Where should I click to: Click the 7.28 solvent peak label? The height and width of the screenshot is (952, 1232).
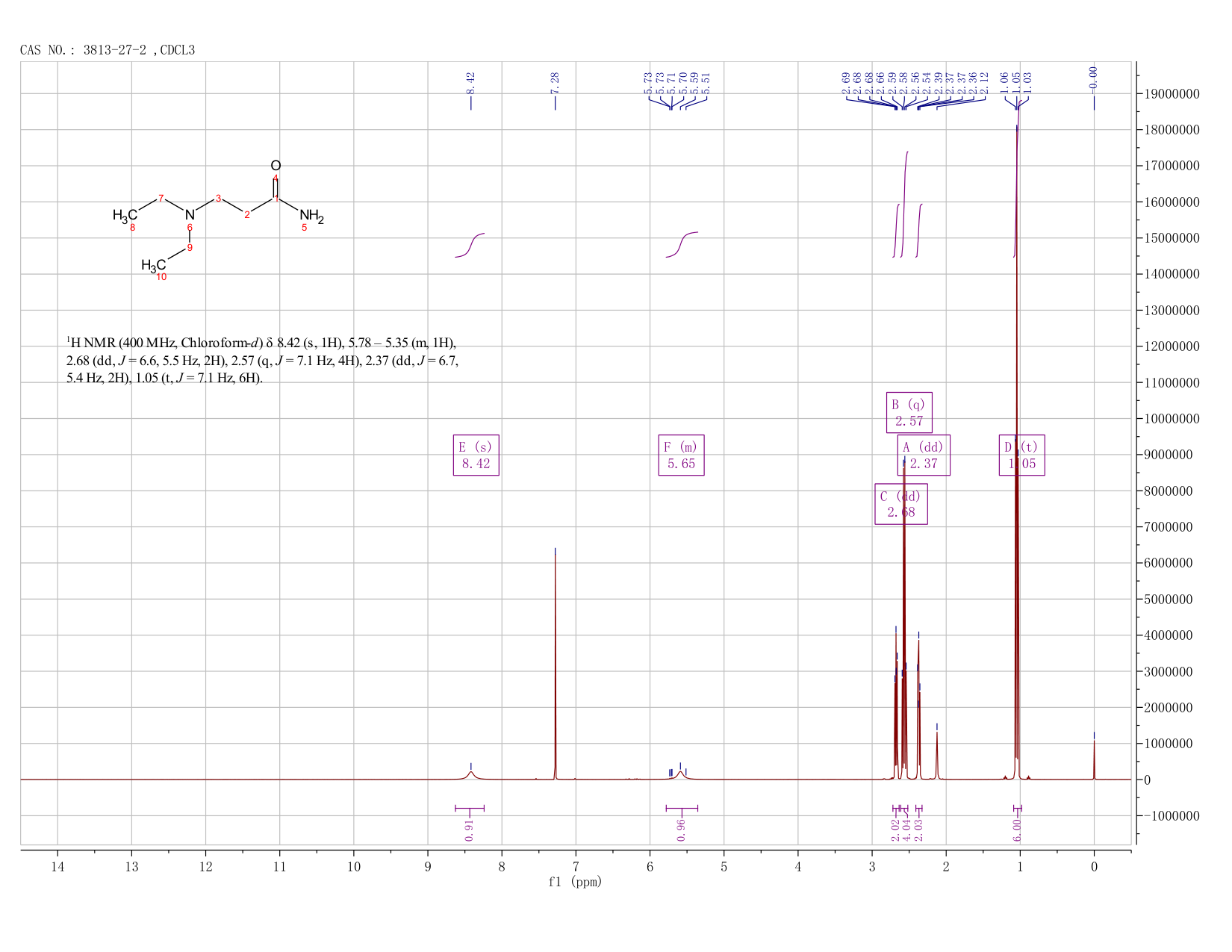coord(555,83)
